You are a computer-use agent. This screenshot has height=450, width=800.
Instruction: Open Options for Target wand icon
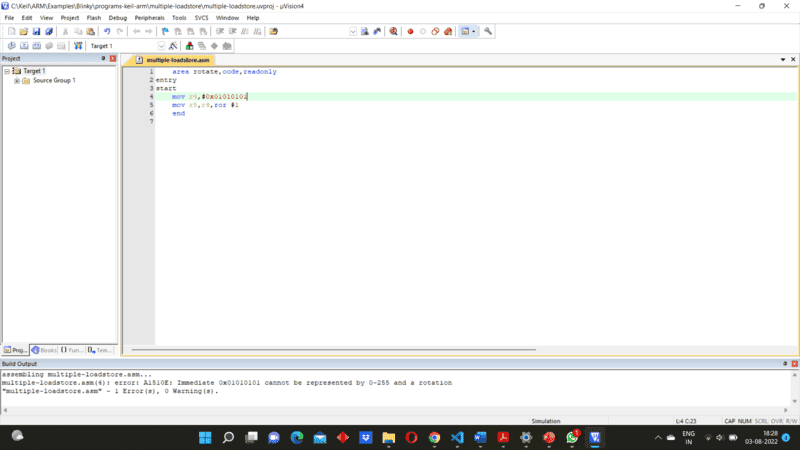tap(173, 46)
